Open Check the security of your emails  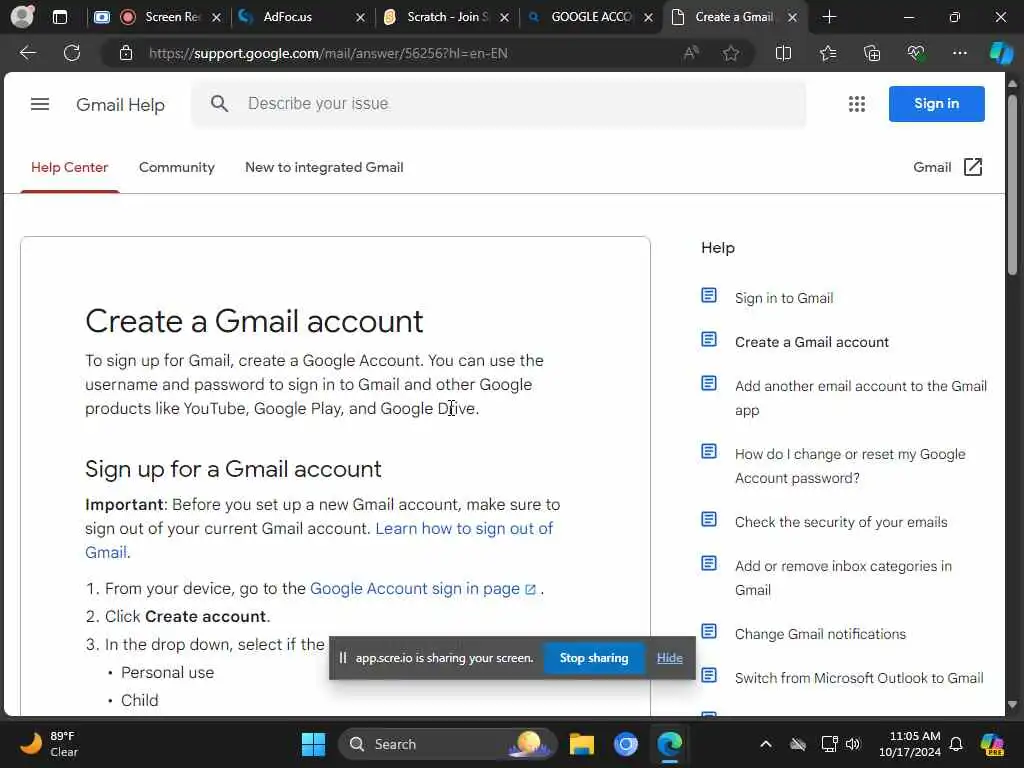(x=840, y=522)
